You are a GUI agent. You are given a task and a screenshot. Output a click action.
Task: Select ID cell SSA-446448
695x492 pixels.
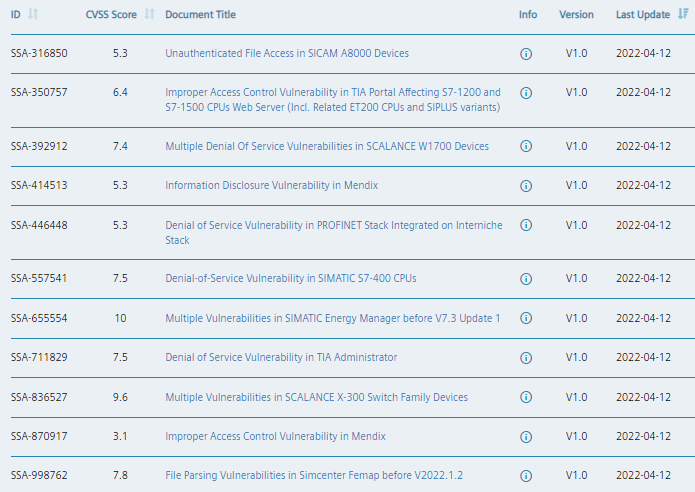pos(39,225)
